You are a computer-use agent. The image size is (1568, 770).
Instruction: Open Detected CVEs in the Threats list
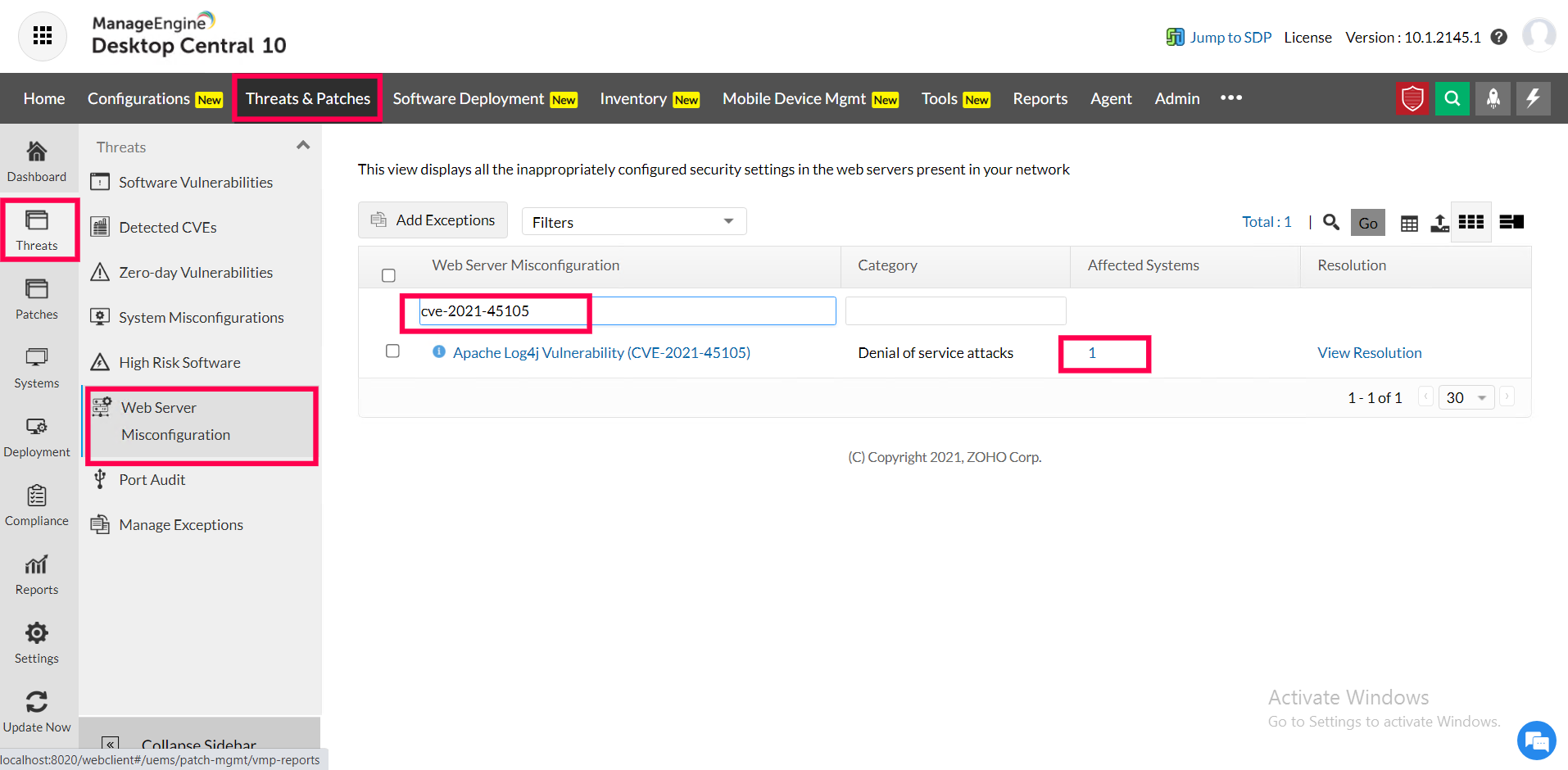coord(168,228)
